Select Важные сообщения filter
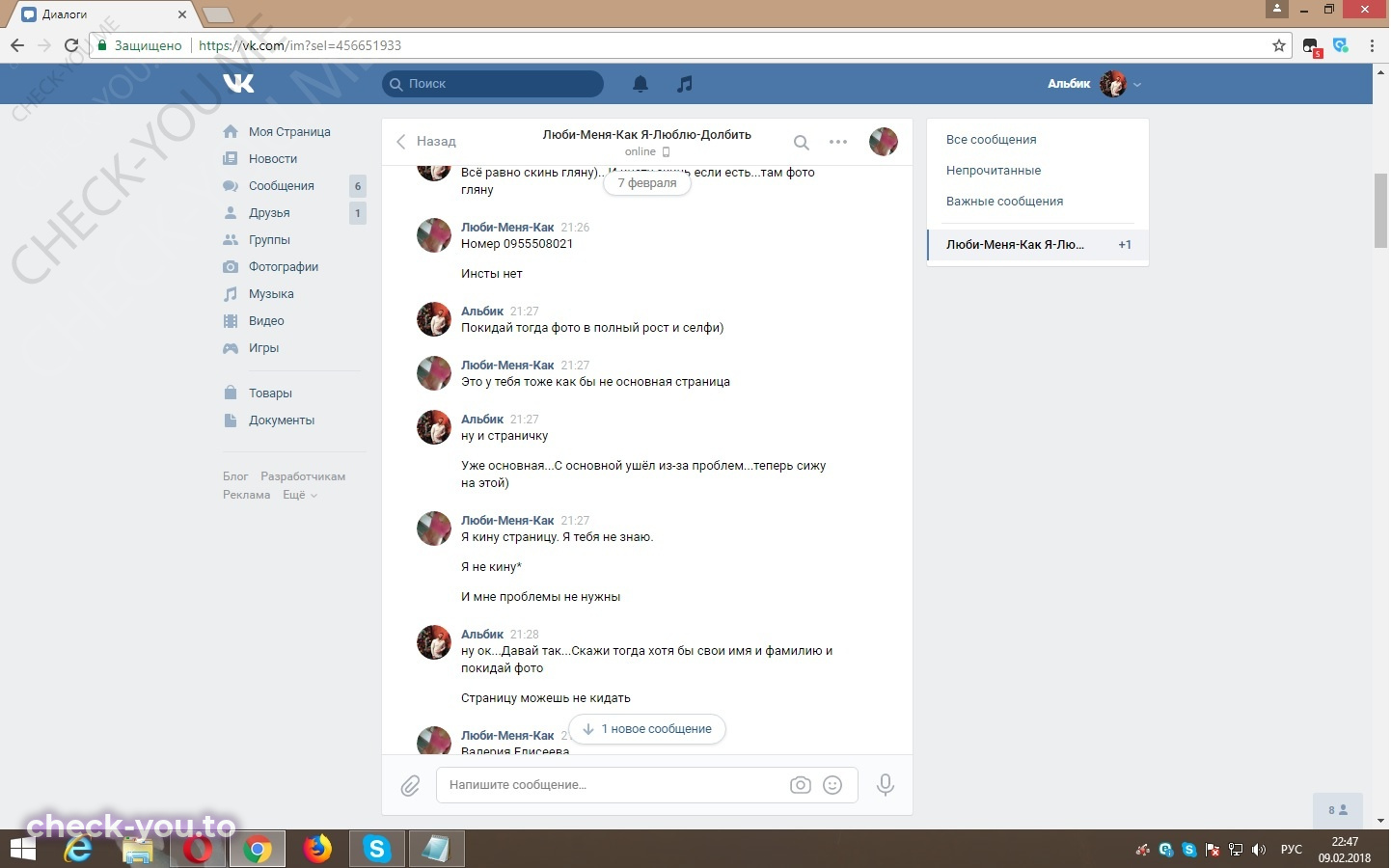Screen dimensions: 1391x868 pyautogui.click(x=1004, y=202)
